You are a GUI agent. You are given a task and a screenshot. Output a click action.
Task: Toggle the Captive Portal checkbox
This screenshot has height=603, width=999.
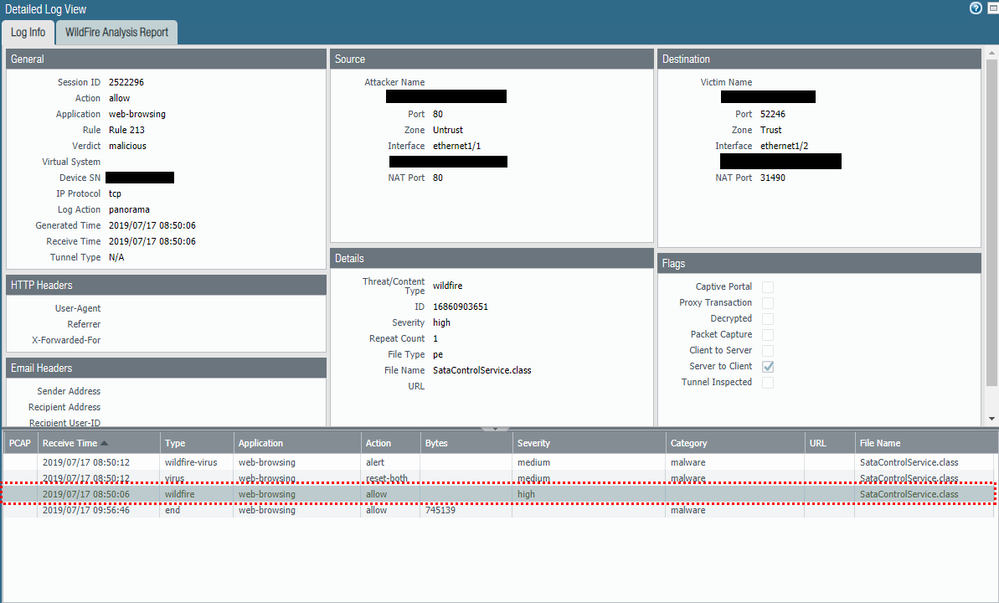(768, 287)
